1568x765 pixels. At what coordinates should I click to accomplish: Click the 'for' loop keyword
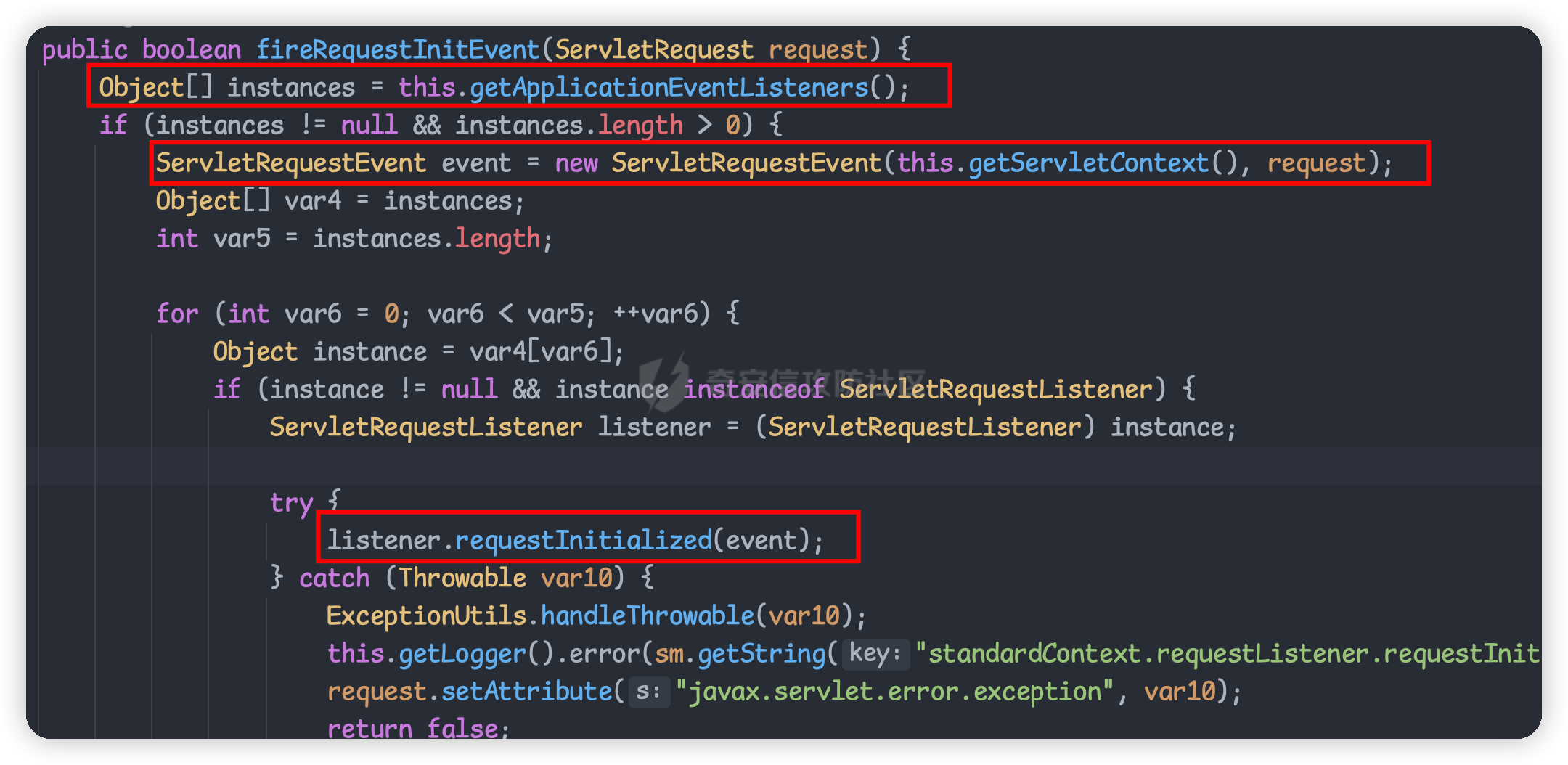pos(177,314)
